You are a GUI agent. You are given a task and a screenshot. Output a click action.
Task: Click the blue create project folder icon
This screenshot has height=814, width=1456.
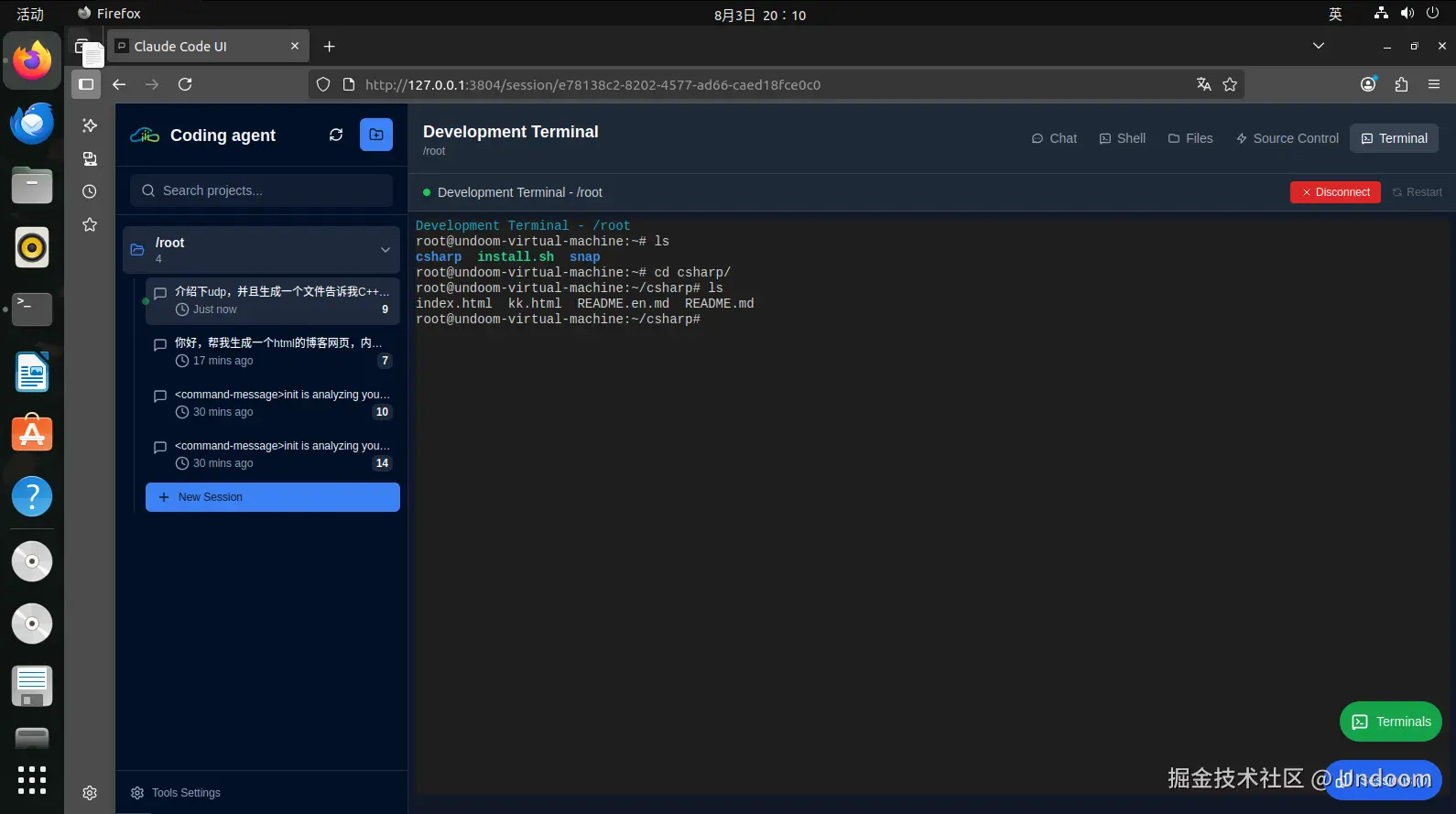pyautogui.click(x=376, y=135)
